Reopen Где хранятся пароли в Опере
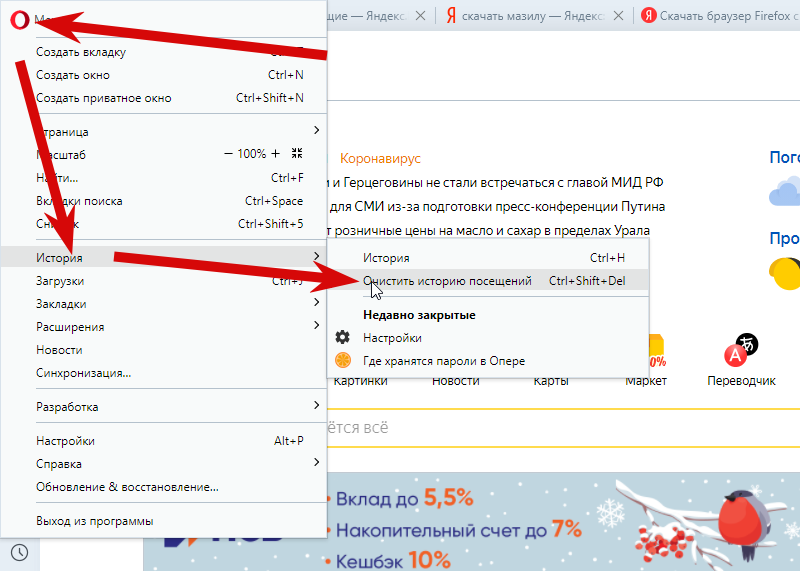This screenshot has width=800, height=571. click(x=488, y=361)
